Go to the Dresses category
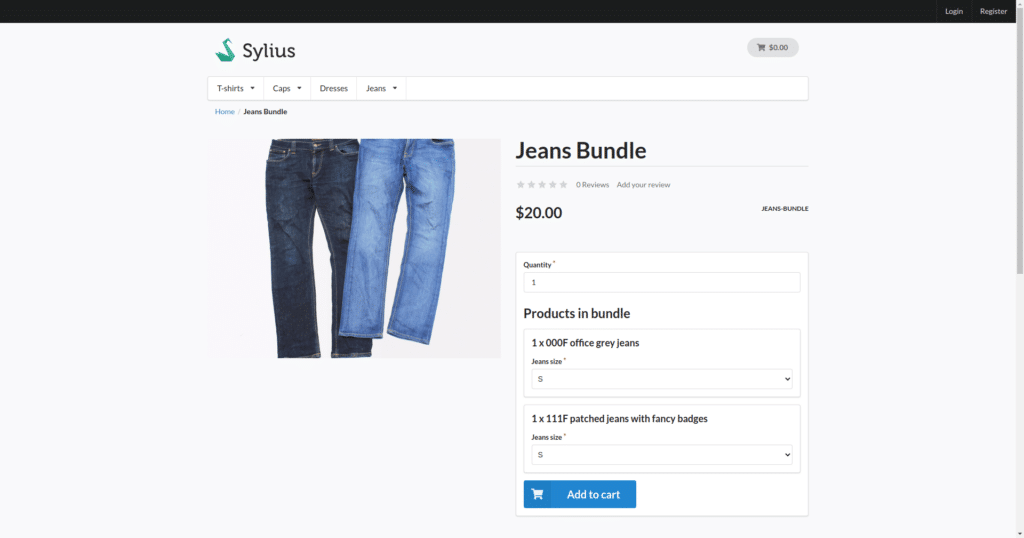Screen dimensions: 1024x538 coord(334,88)
